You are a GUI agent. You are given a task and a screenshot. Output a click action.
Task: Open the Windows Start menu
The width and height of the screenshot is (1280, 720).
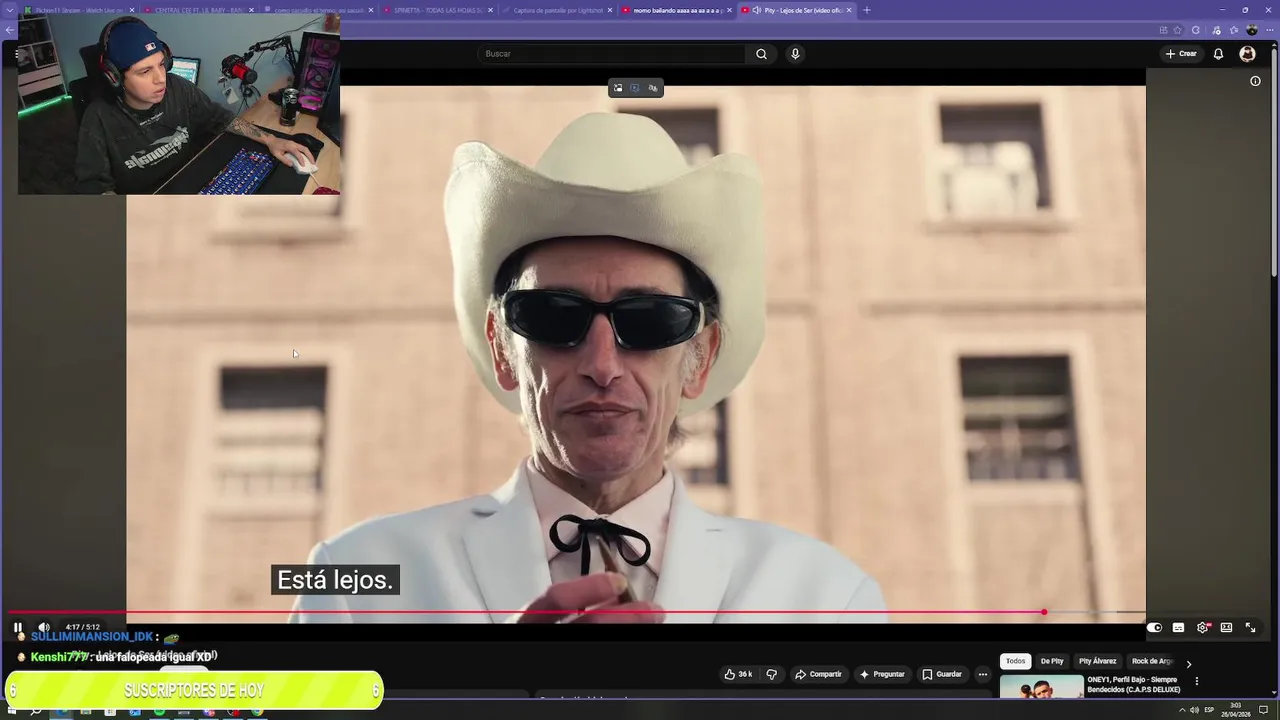pos(12,711)
